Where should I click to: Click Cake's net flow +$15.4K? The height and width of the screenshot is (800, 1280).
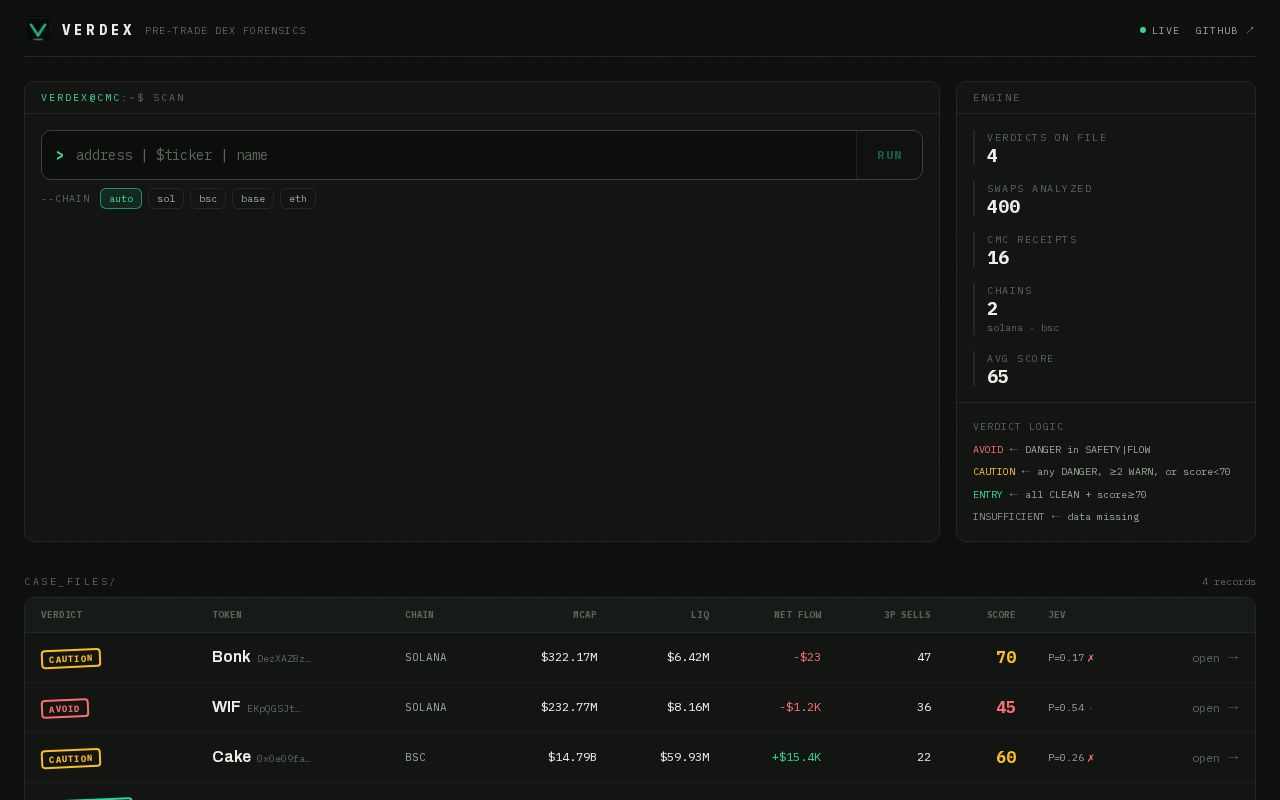pos(796,758)
